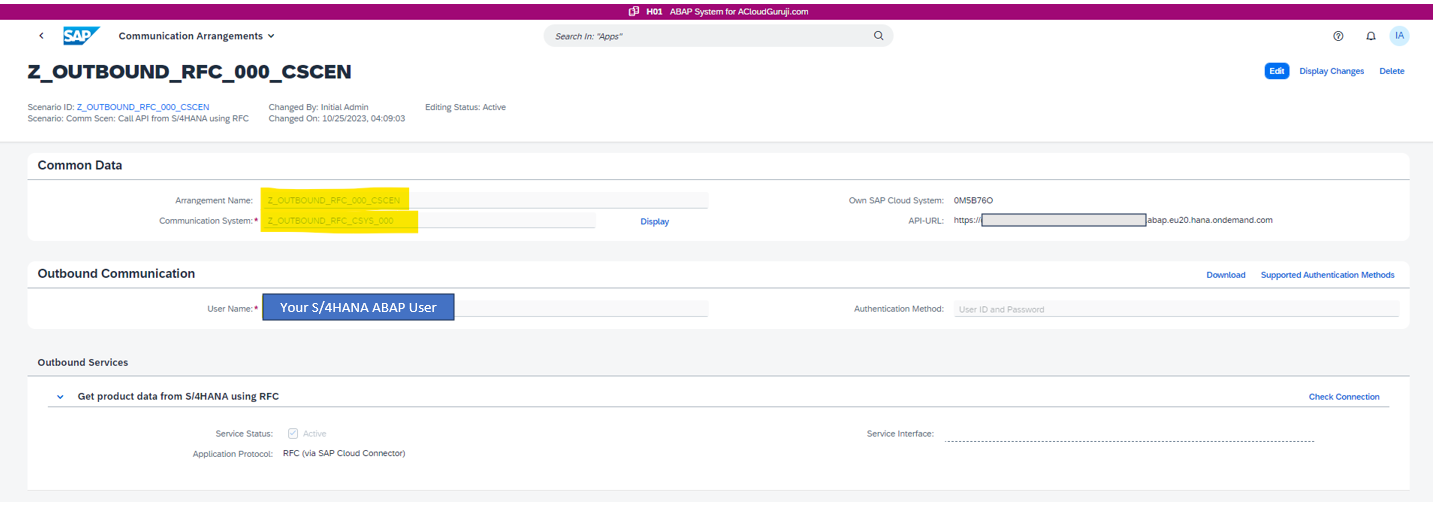Image resolution: width=1433 pixels, height=505 pixels.
Task: Click the system icon beside H01
Action: coord(634,11)
